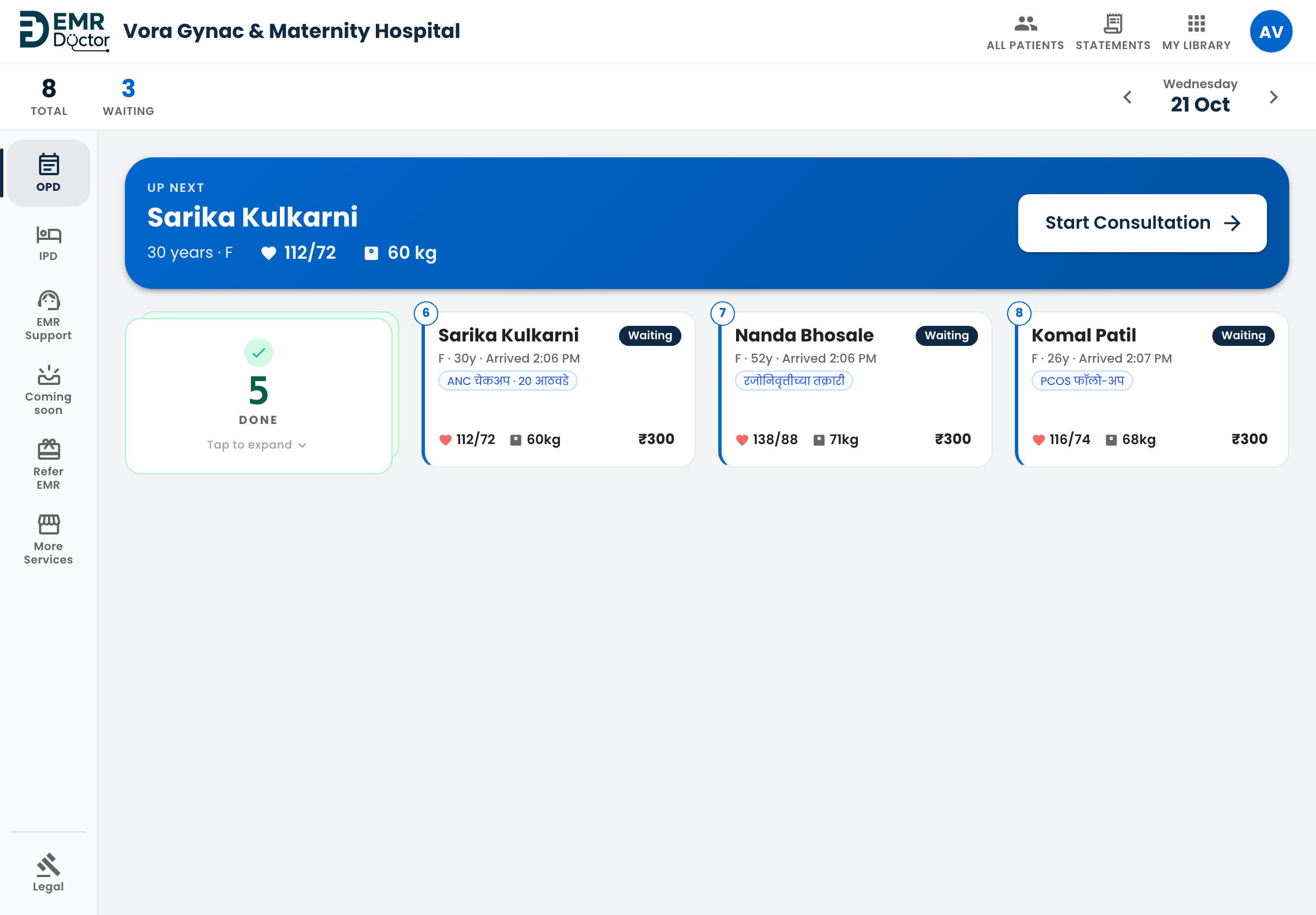Click the green checkmark on Done card
Screen dimensions: 1316x915
pos(258,353)
